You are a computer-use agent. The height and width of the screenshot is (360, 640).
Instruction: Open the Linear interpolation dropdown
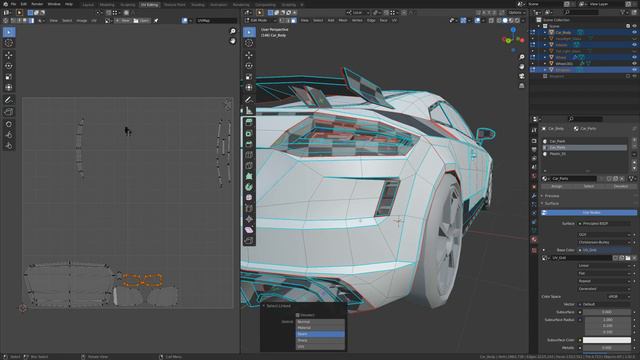604,266
